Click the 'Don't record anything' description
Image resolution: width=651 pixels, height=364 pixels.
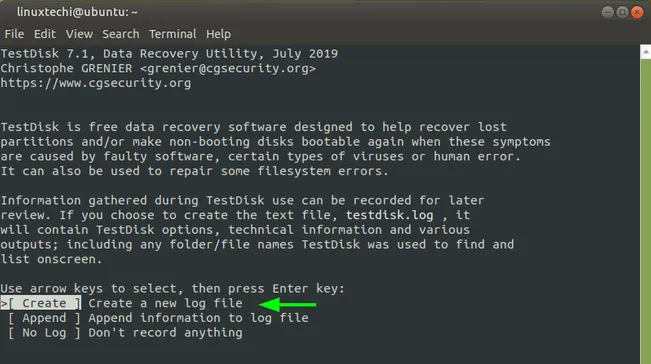[165, 333]
